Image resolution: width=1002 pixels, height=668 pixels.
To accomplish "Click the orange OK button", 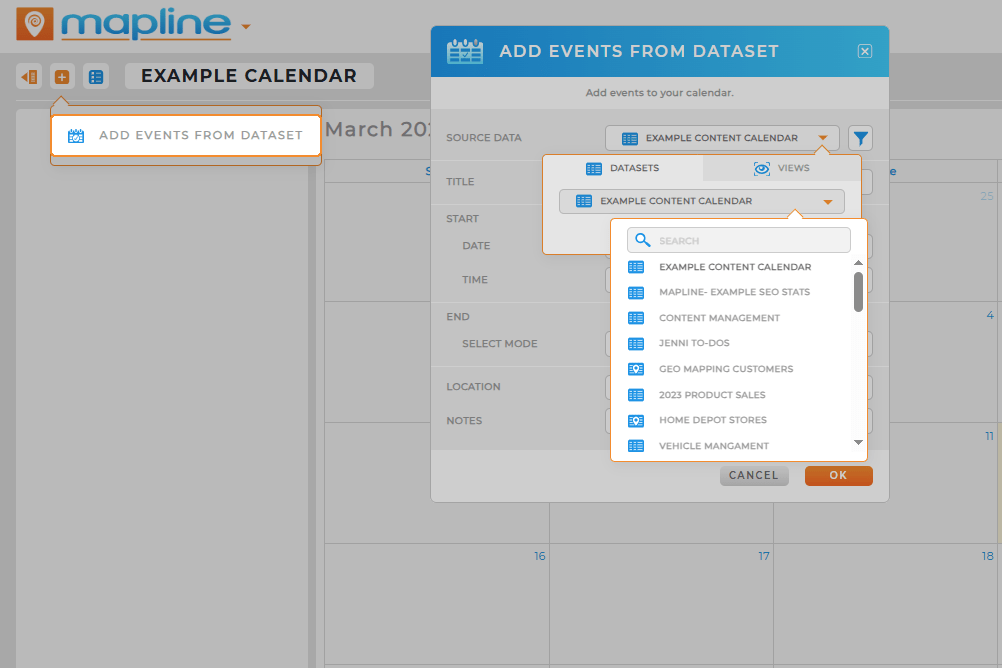I will point(838,476).
